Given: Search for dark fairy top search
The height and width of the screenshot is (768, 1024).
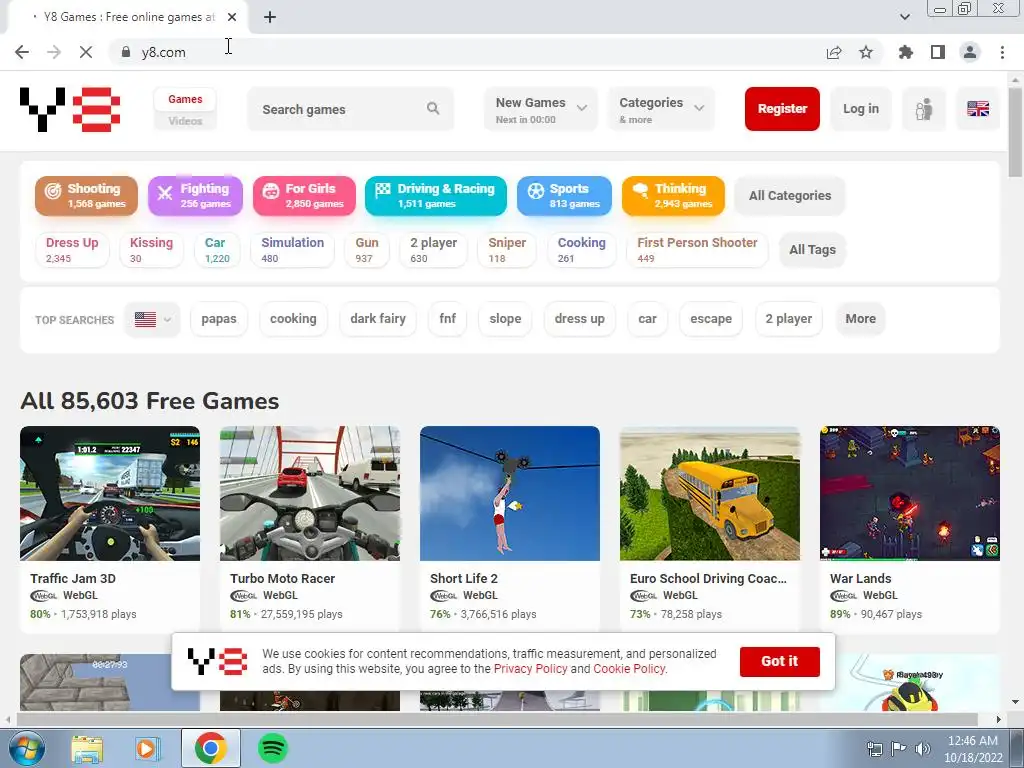Looking at the screenshot, I should tap(377, 319).
